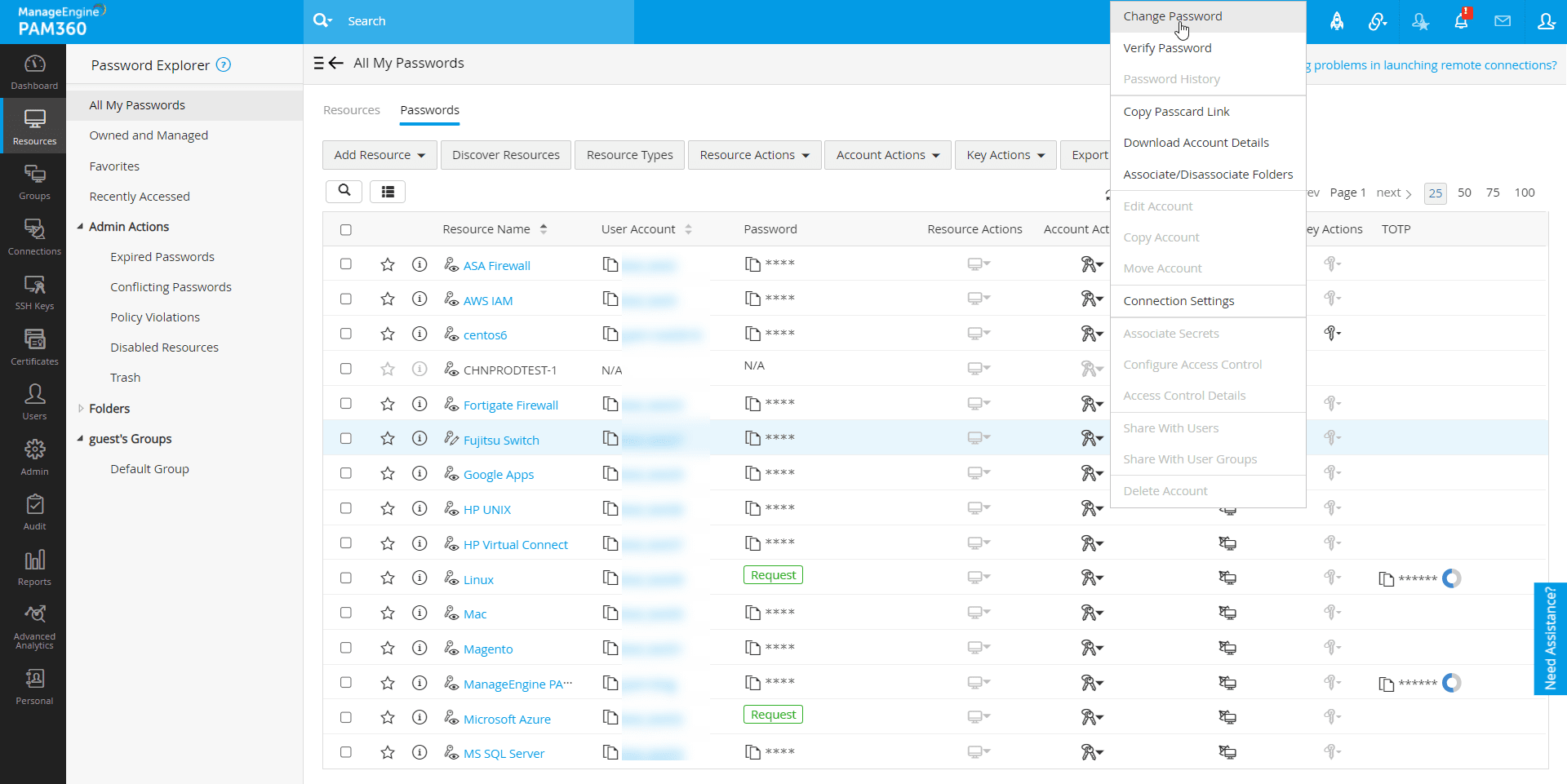Open the Need Assistance side tab
The width and height of the screenshot is (1567, 784).
pyautogui.click(x=1550, y=638)
